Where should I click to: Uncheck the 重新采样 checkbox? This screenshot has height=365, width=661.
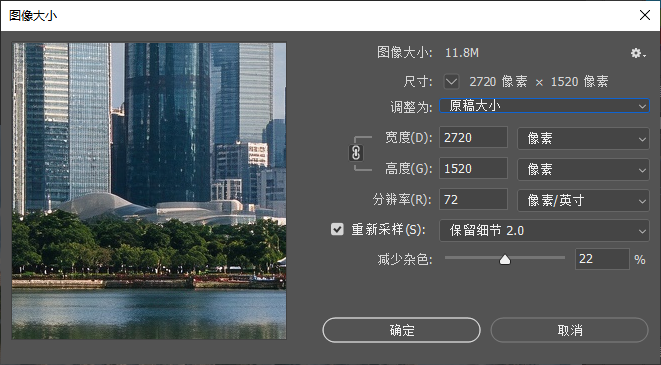[x=337, y=229]
